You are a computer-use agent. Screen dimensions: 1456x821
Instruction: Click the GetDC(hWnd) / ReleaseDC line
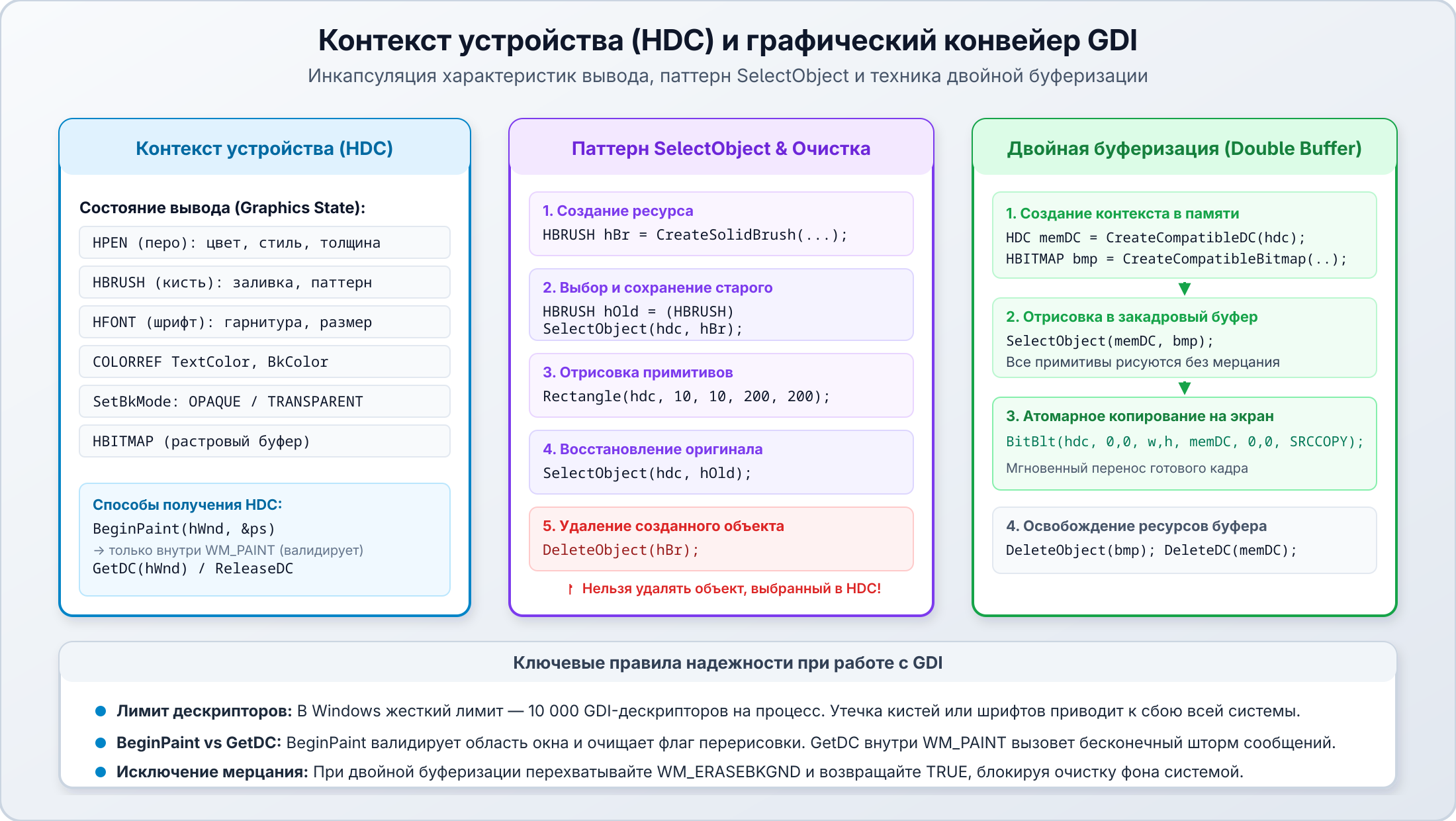coord(193,568)
